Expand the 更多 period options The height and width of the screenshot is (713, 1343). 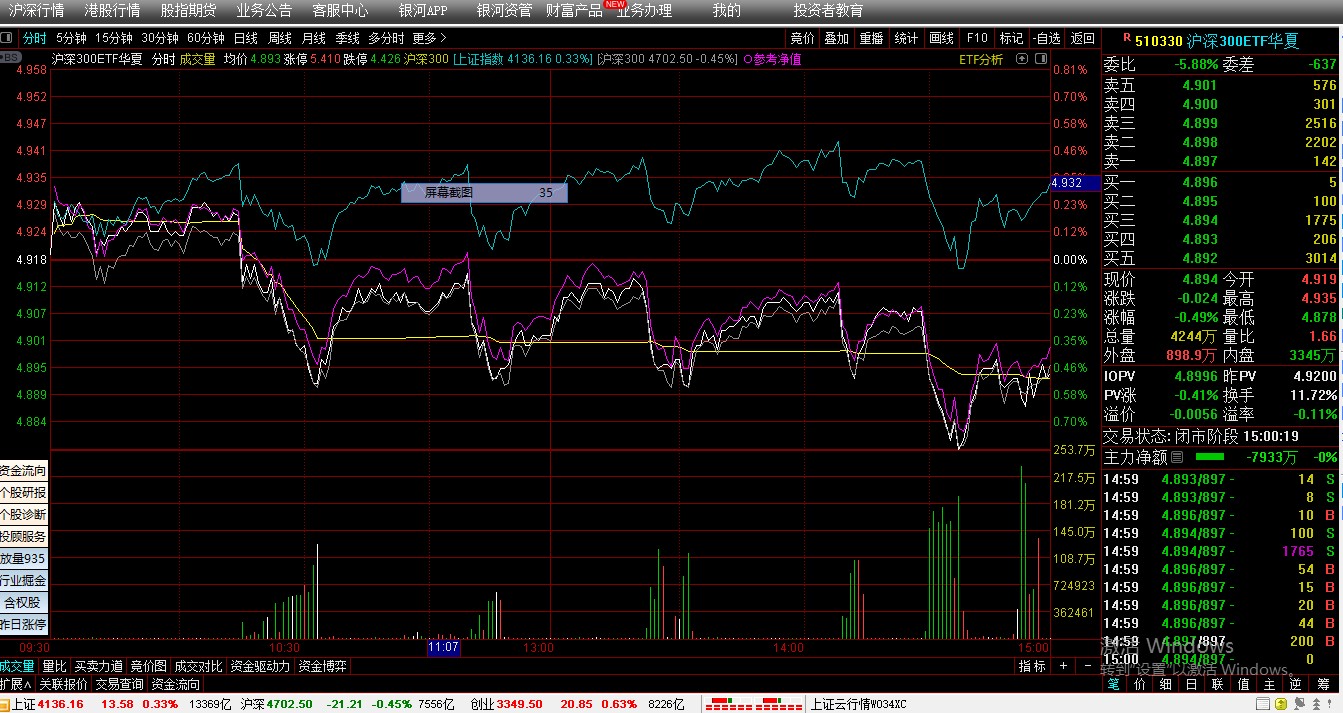[x=429, y=38]
